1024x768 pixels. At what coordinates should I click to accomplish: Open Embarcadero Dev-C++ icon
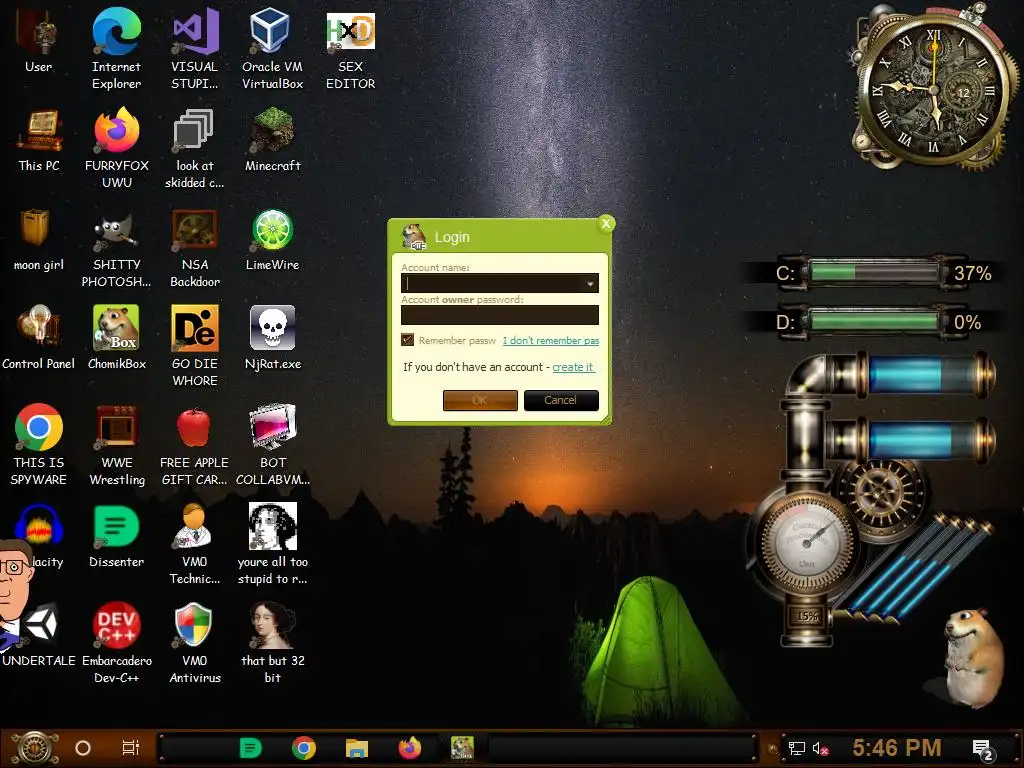[x=116, y=643]
